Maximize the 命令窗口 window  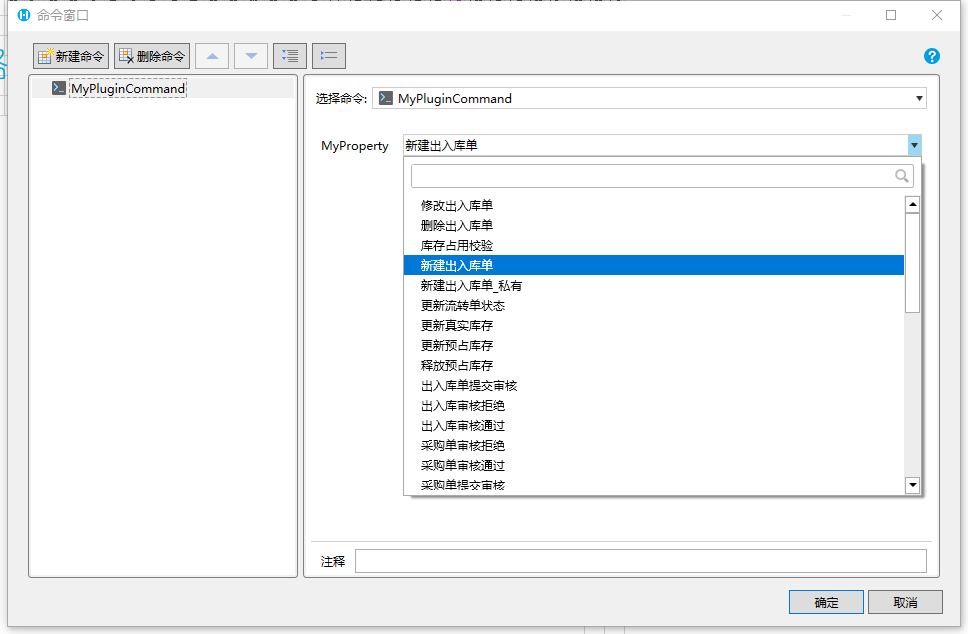click(891, 15)
